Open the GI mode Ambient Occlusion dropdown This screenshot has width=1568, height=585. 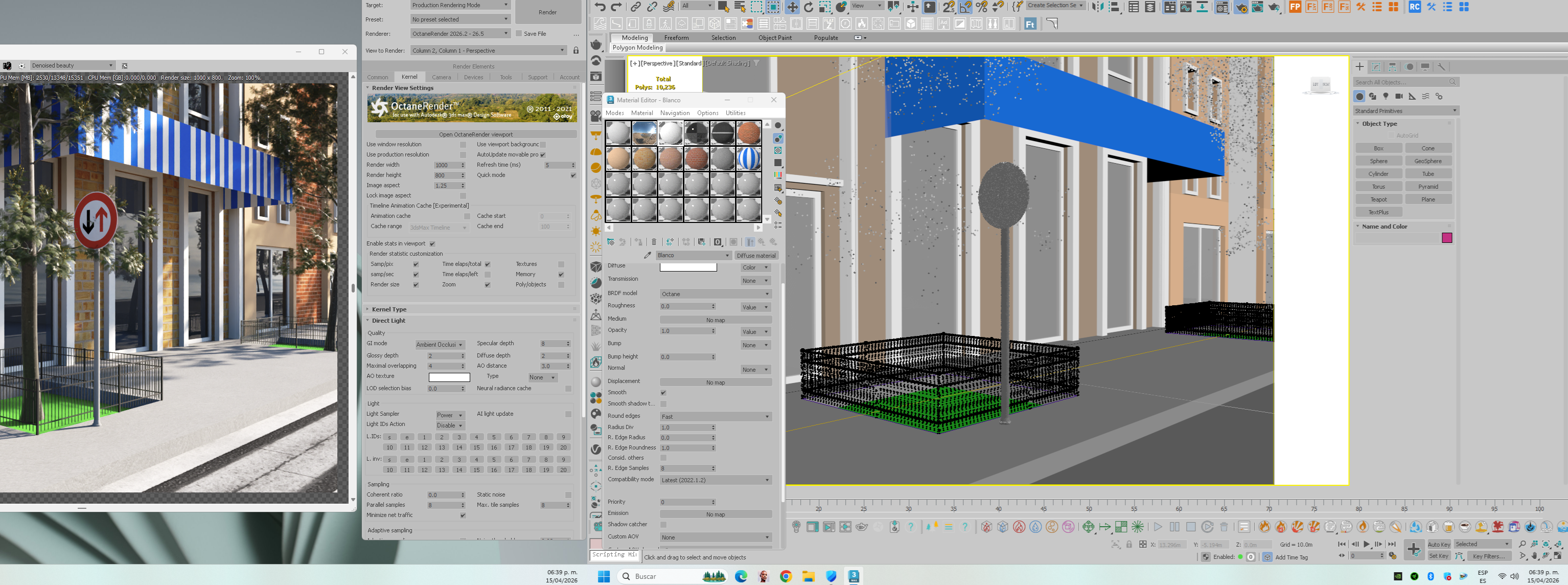click(440, 345)
